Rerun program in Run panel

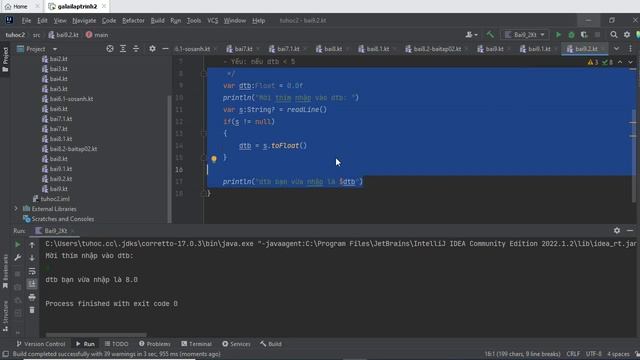pyautogui.click(x=18, y=245)
